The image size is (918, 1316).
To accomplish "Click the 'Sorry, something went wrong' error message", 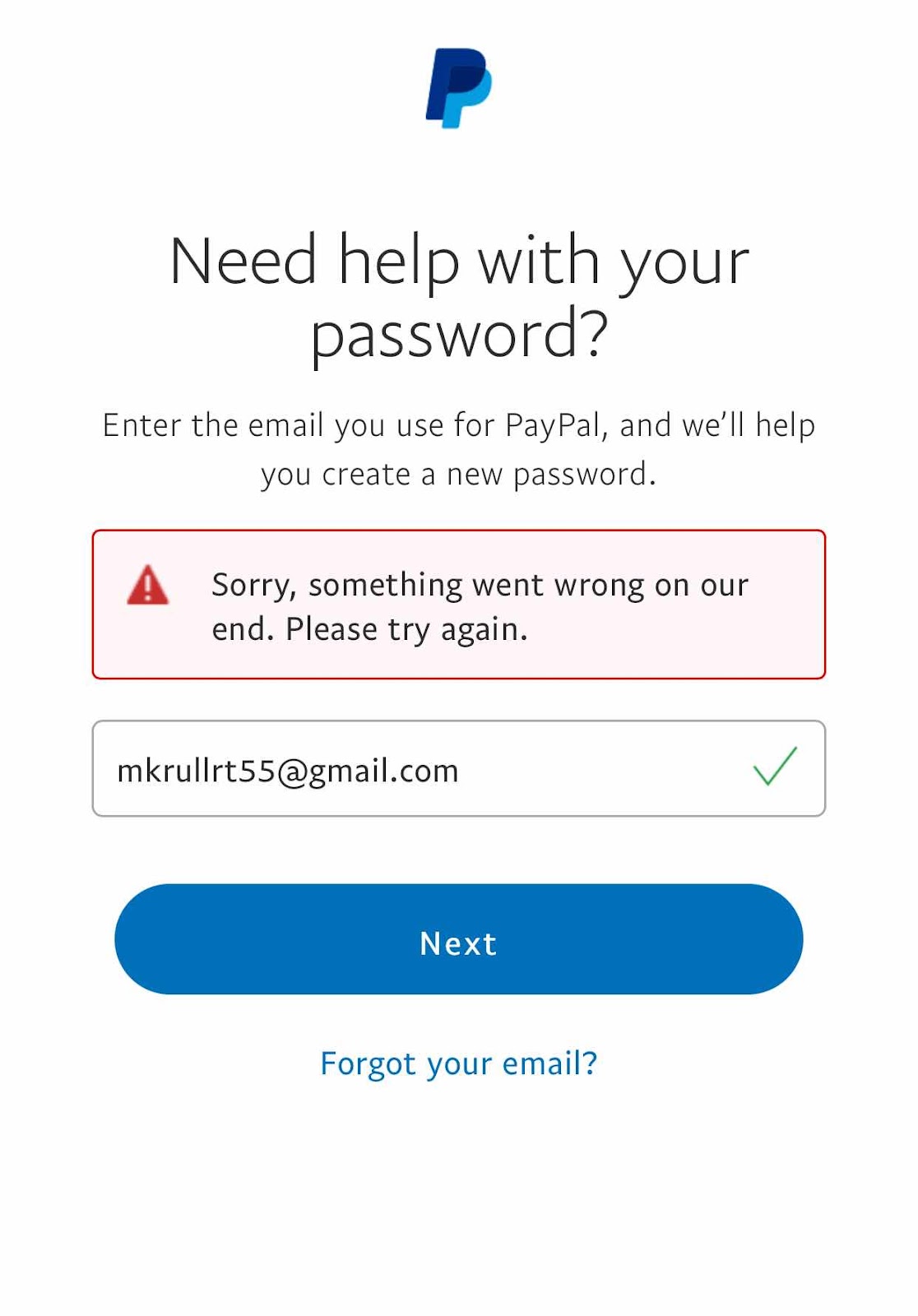I will coord(480,607).
